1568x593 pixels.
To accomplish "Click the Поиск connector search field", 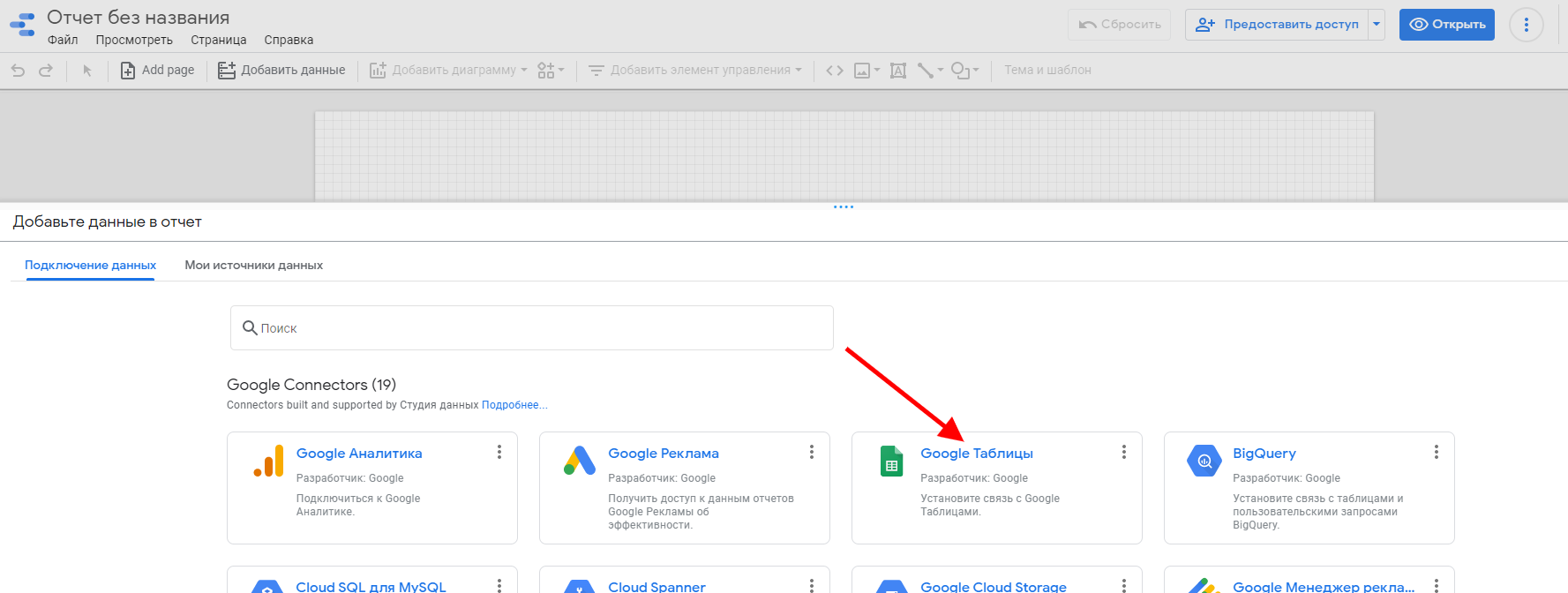I will click(532, 327).
